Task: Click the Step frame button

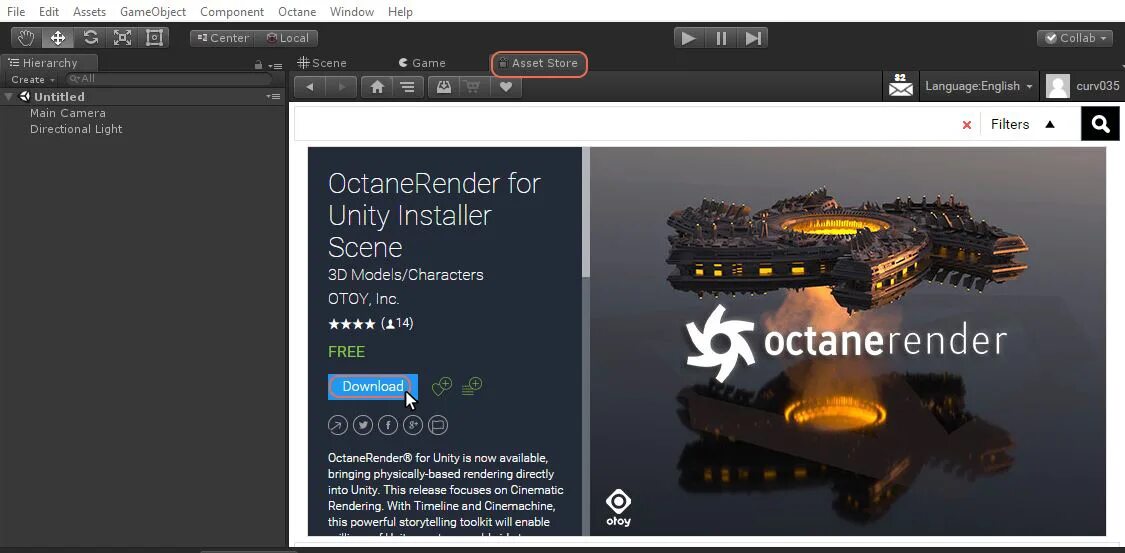Action: (x=753, y=38)
